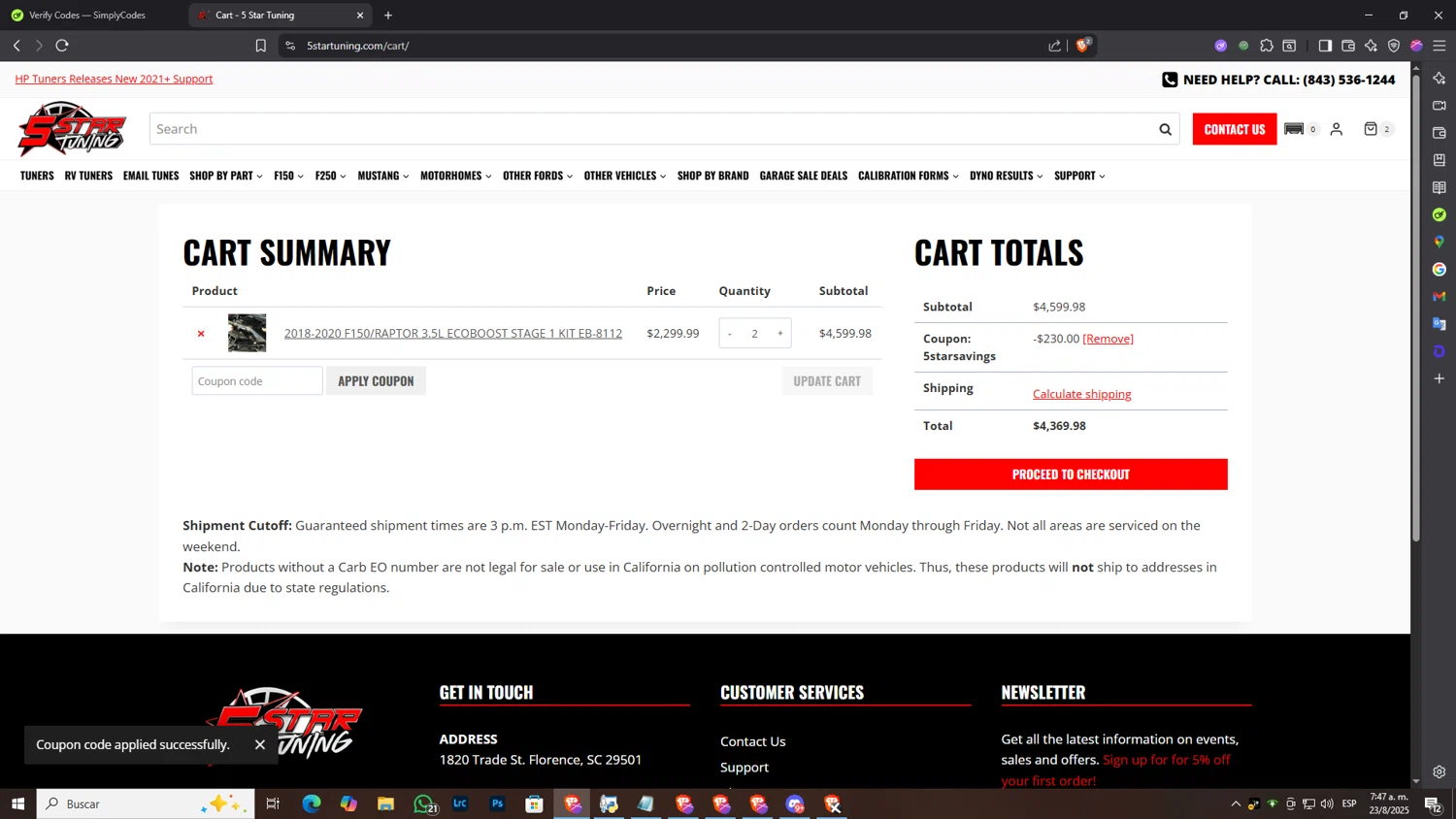Decrease quantity with minus button
This screenshot has height=819, width=1456.
point(730,334)
